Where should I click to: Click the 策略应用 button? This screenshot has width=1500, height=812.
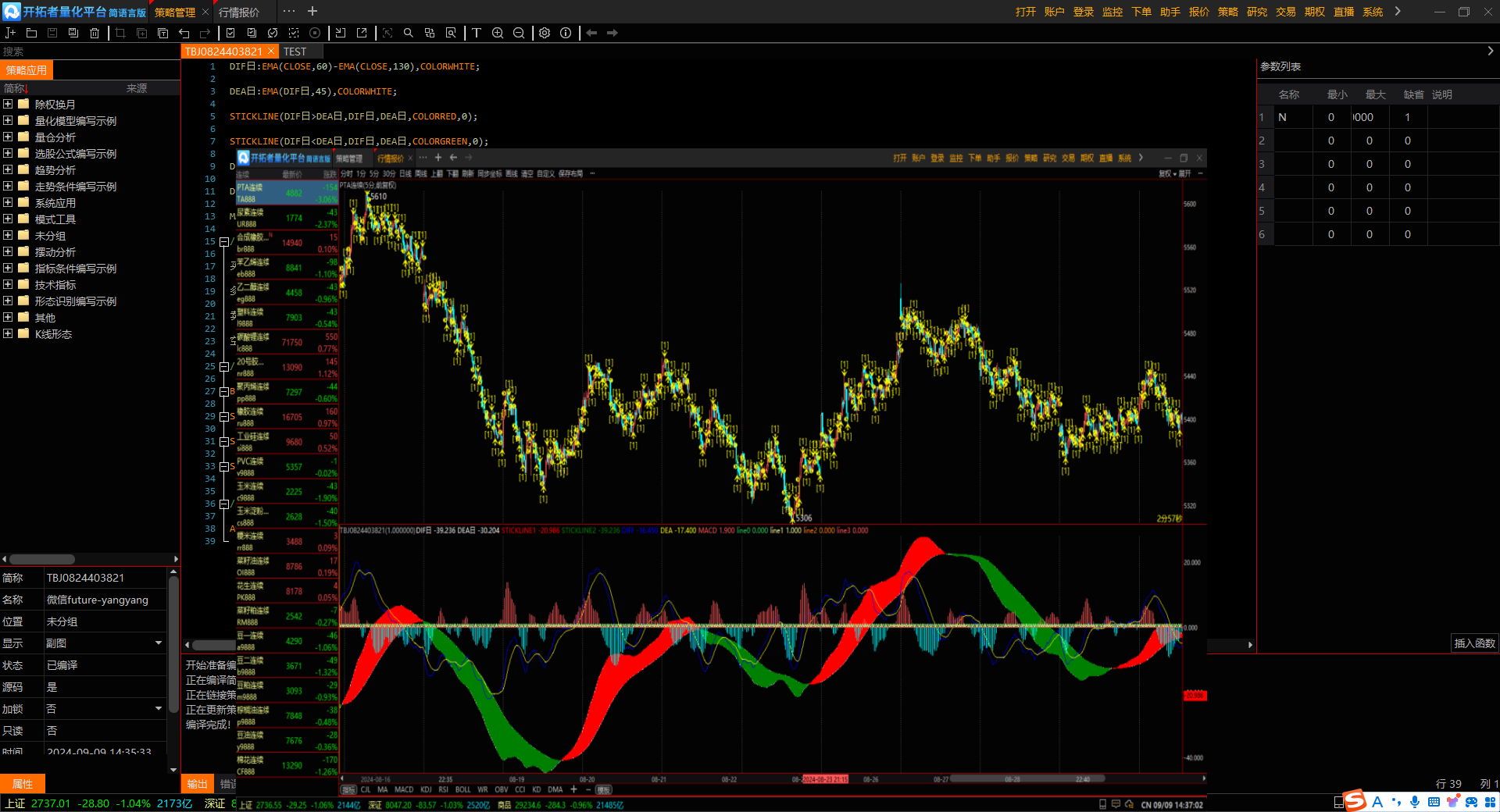tap(26, 70)
